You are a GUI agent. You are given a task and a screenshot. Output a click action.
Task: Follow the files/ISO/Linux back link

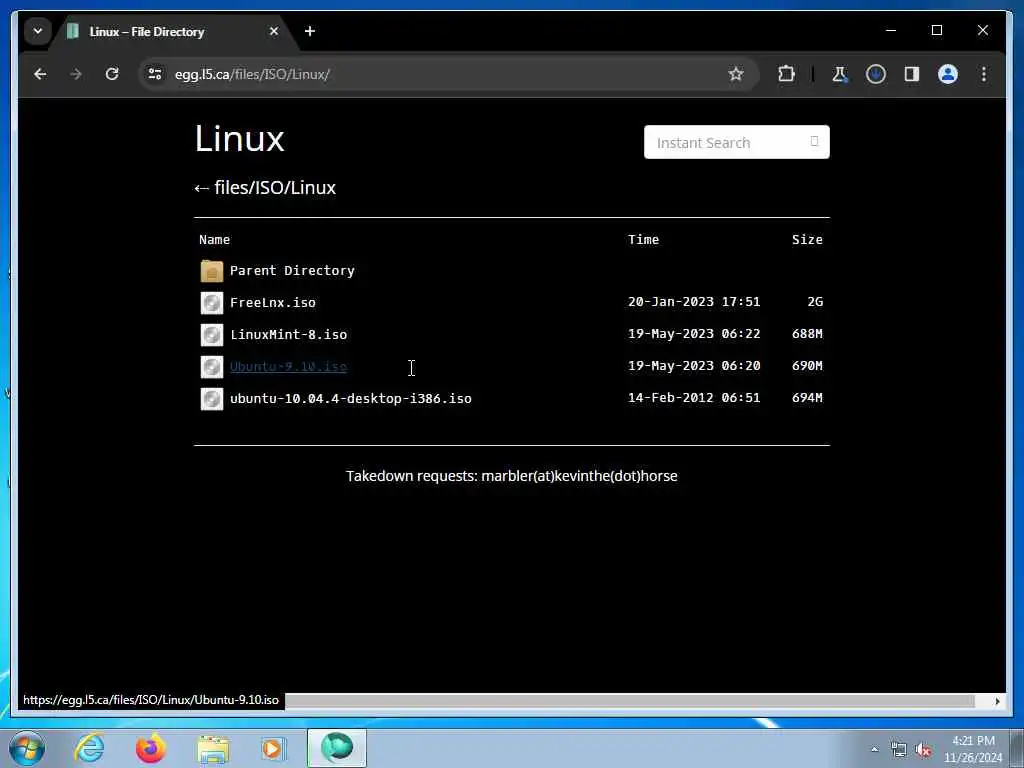(265, 188)
